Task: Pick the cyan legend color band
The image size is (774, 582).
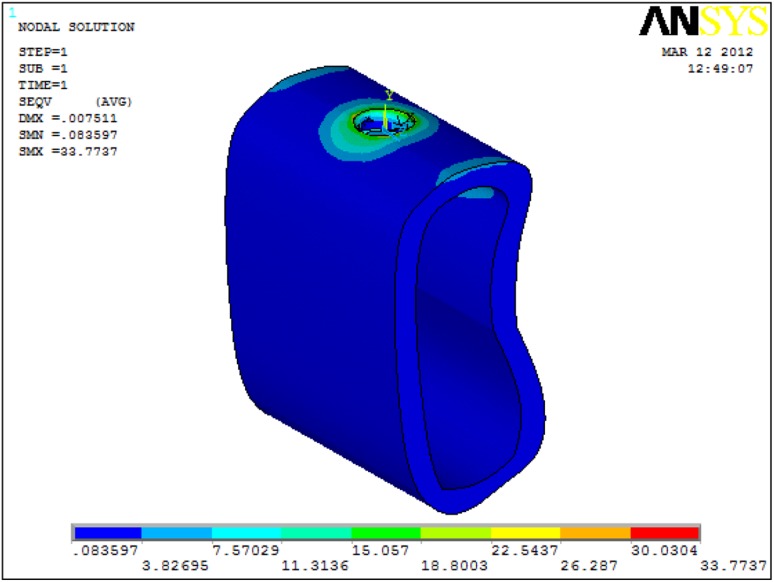Action: pos(247,532)
